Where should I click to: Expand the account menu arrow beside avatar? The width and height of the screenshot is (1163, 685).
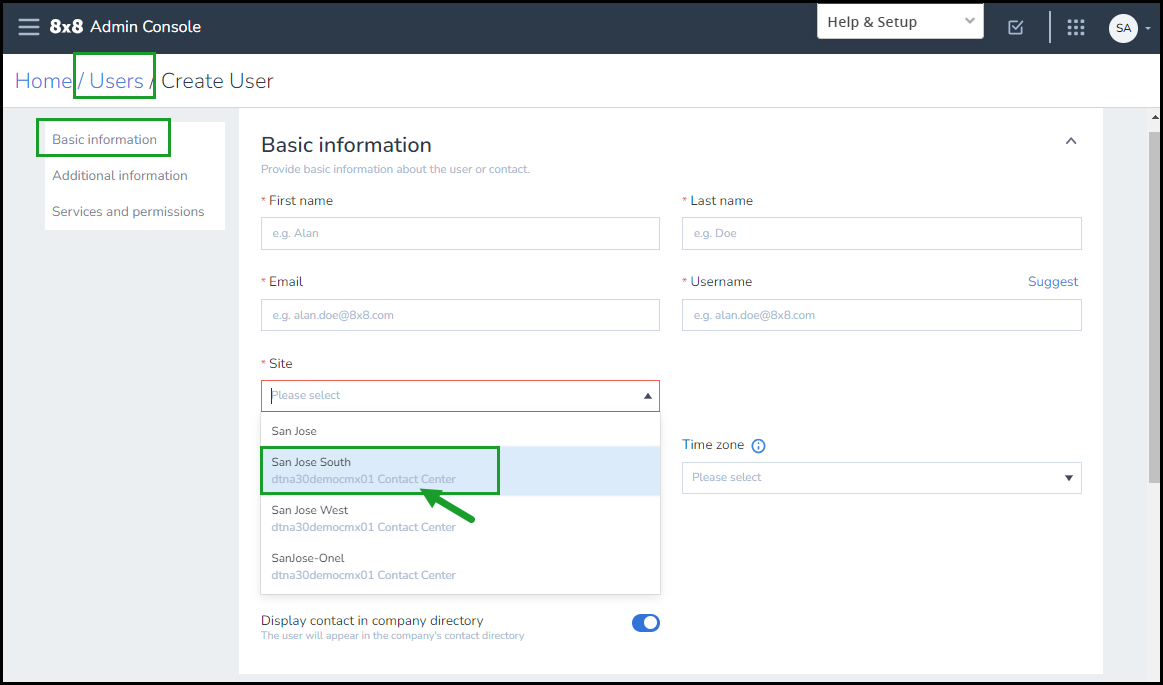pyautogui.click(x=1148, y=28)
